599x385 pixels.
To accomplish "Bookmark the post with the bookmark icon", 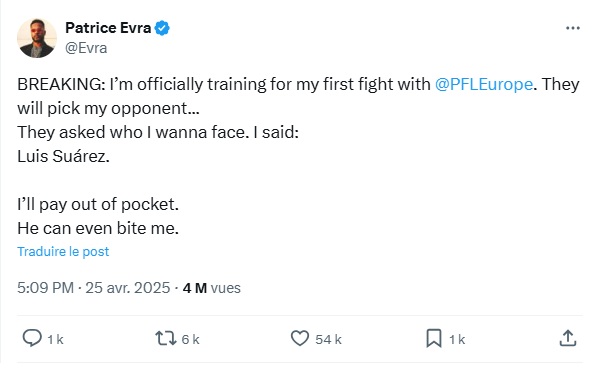I will click(434, 338).
